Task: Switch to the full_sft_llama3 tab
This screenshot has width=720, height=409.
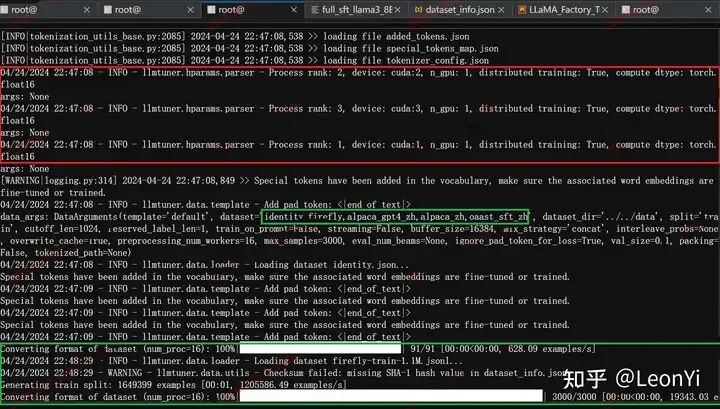Action: [355, 10]
